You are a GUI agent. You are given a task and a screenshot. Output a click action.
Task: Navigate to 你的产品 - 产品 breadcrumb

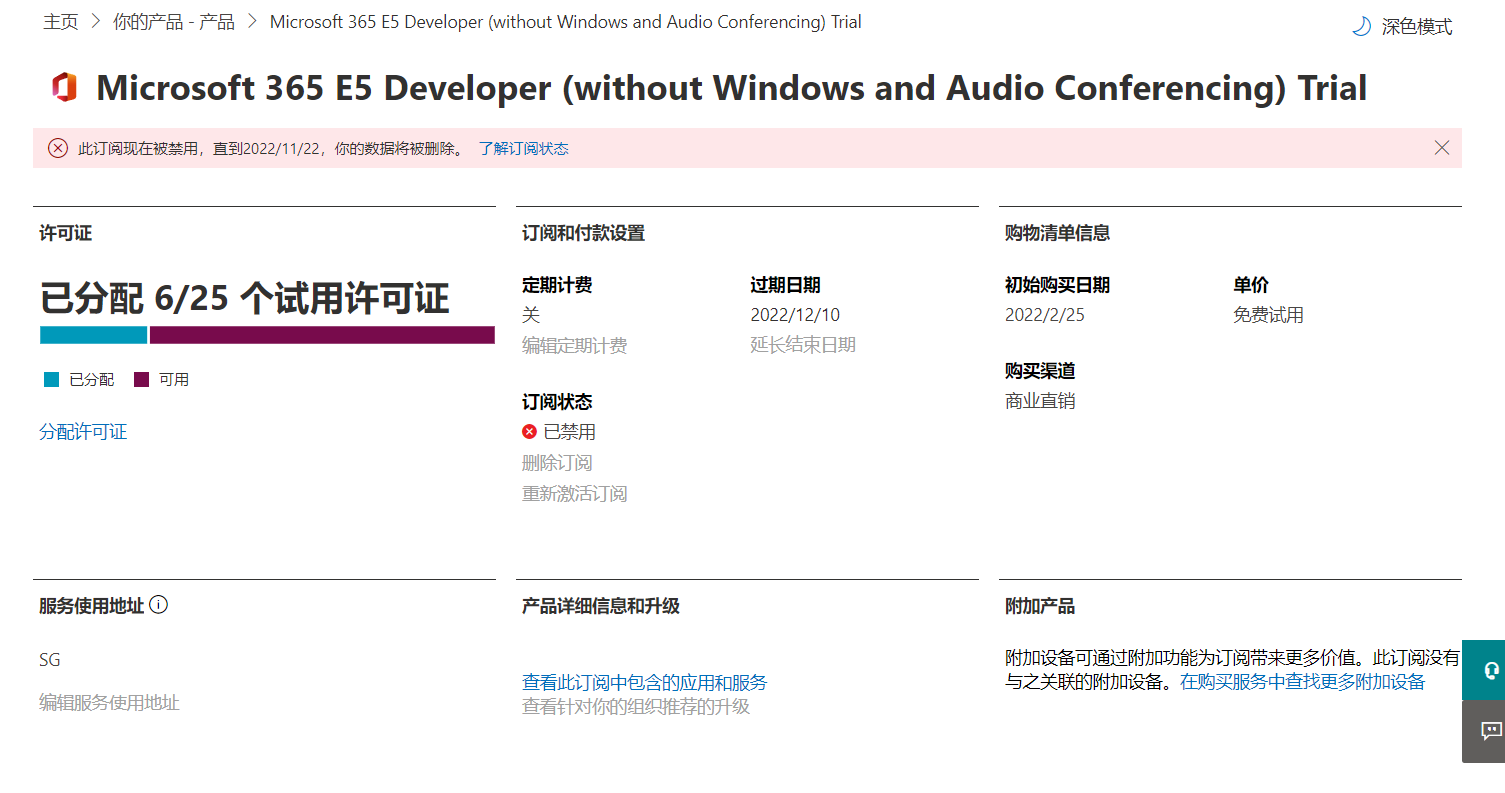pos(174,22)
